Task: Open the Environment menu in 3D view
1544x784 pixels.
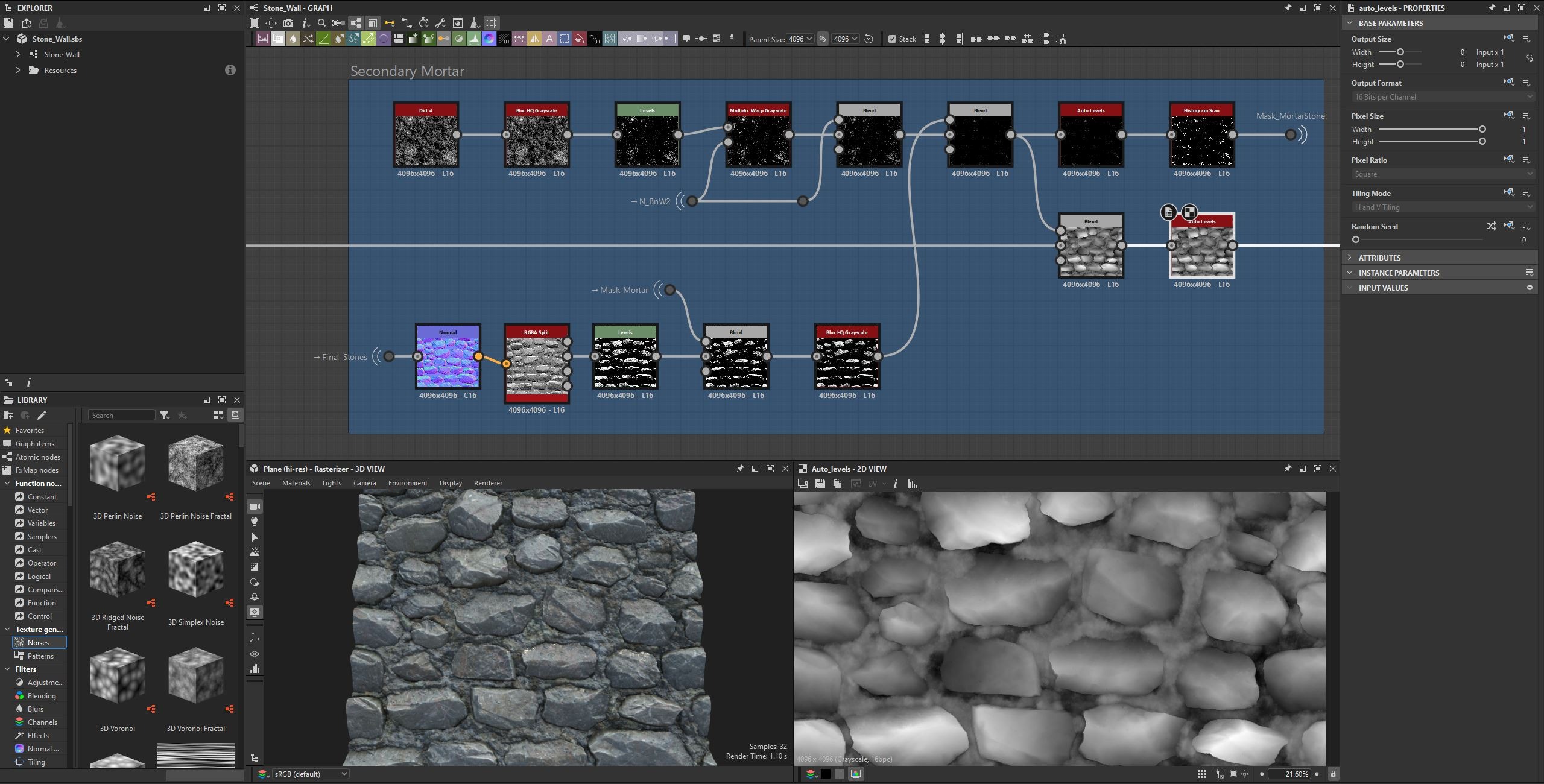Action: pos(408,483)
